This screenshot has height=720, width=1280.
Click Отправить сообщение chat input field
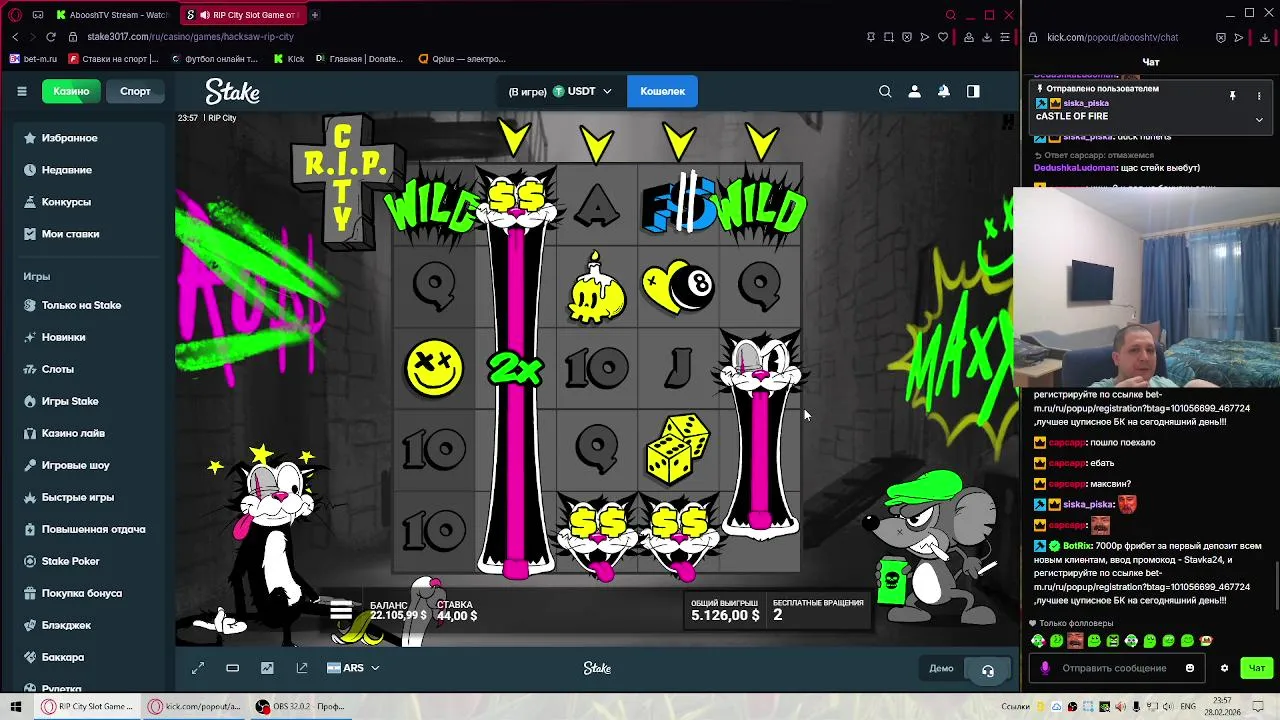point(1115,668)
